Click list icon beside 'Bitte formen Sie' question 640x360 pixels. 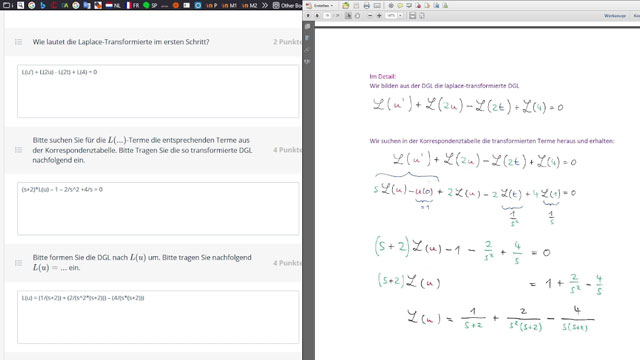pos(18,263)
